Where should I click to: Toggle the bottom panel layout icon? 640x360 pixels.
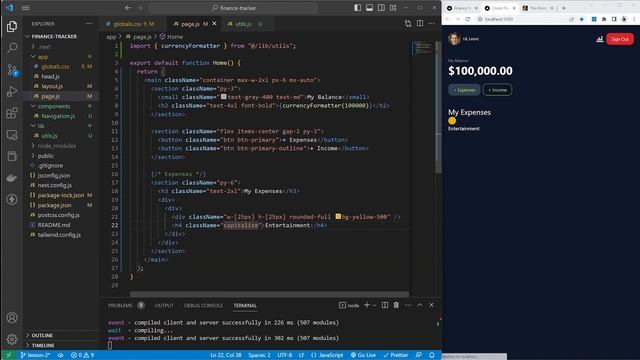(369, 8)
